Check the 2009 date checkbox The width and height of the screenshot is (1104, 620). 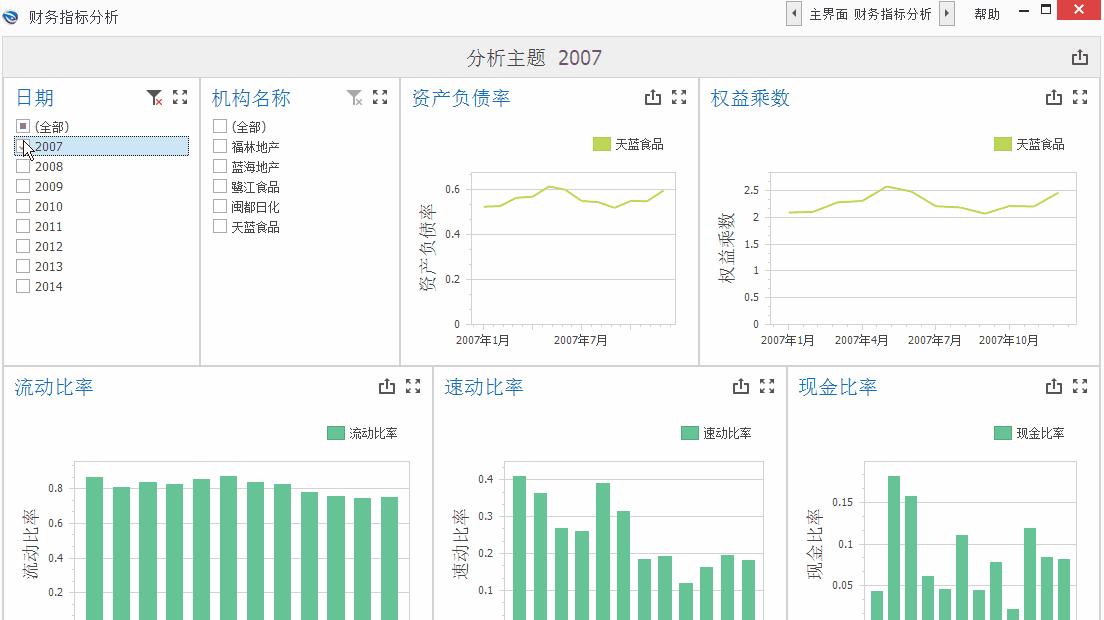23,186
